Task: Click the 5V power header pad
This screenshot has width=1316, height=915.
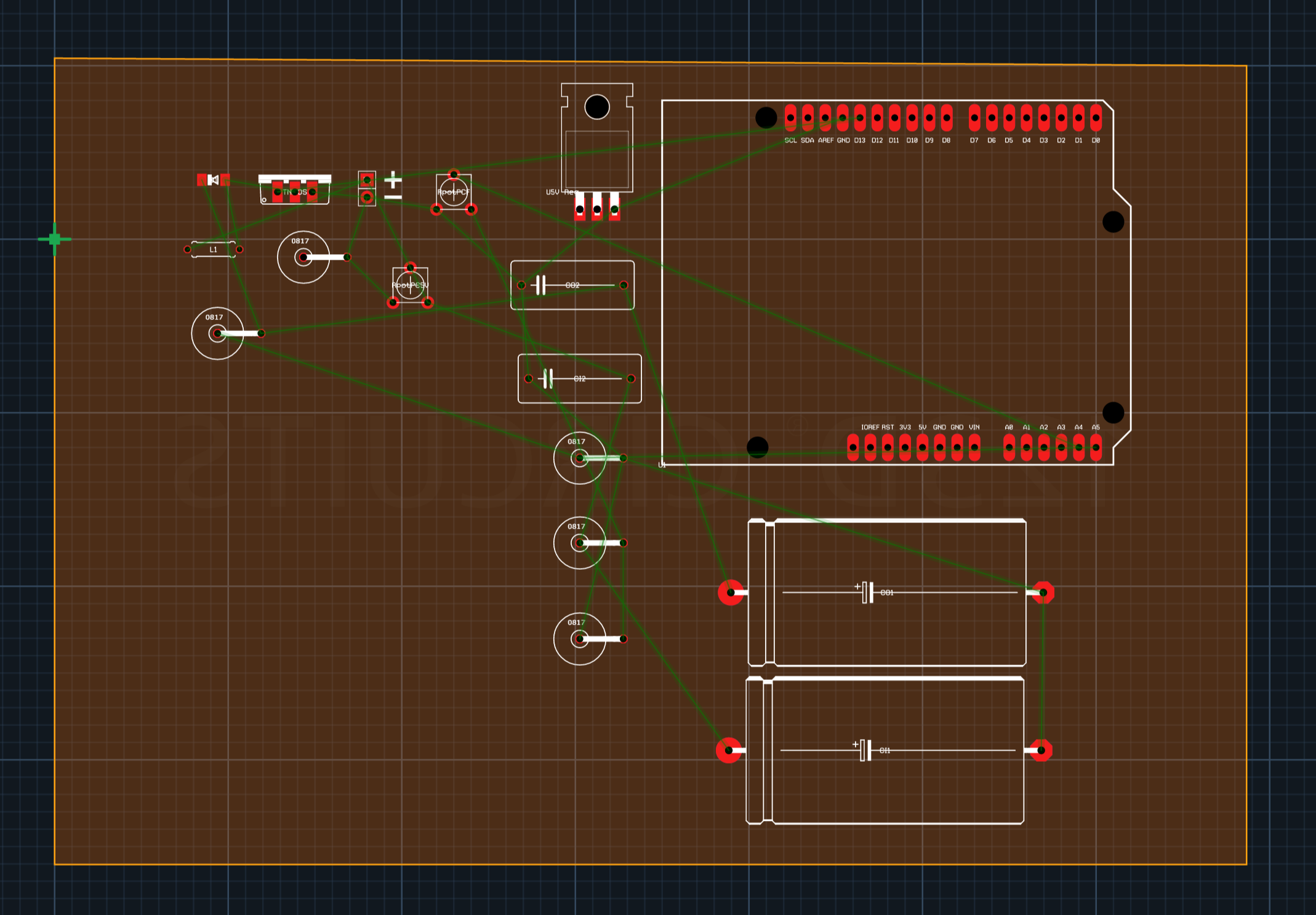Action: pos(922,447)
